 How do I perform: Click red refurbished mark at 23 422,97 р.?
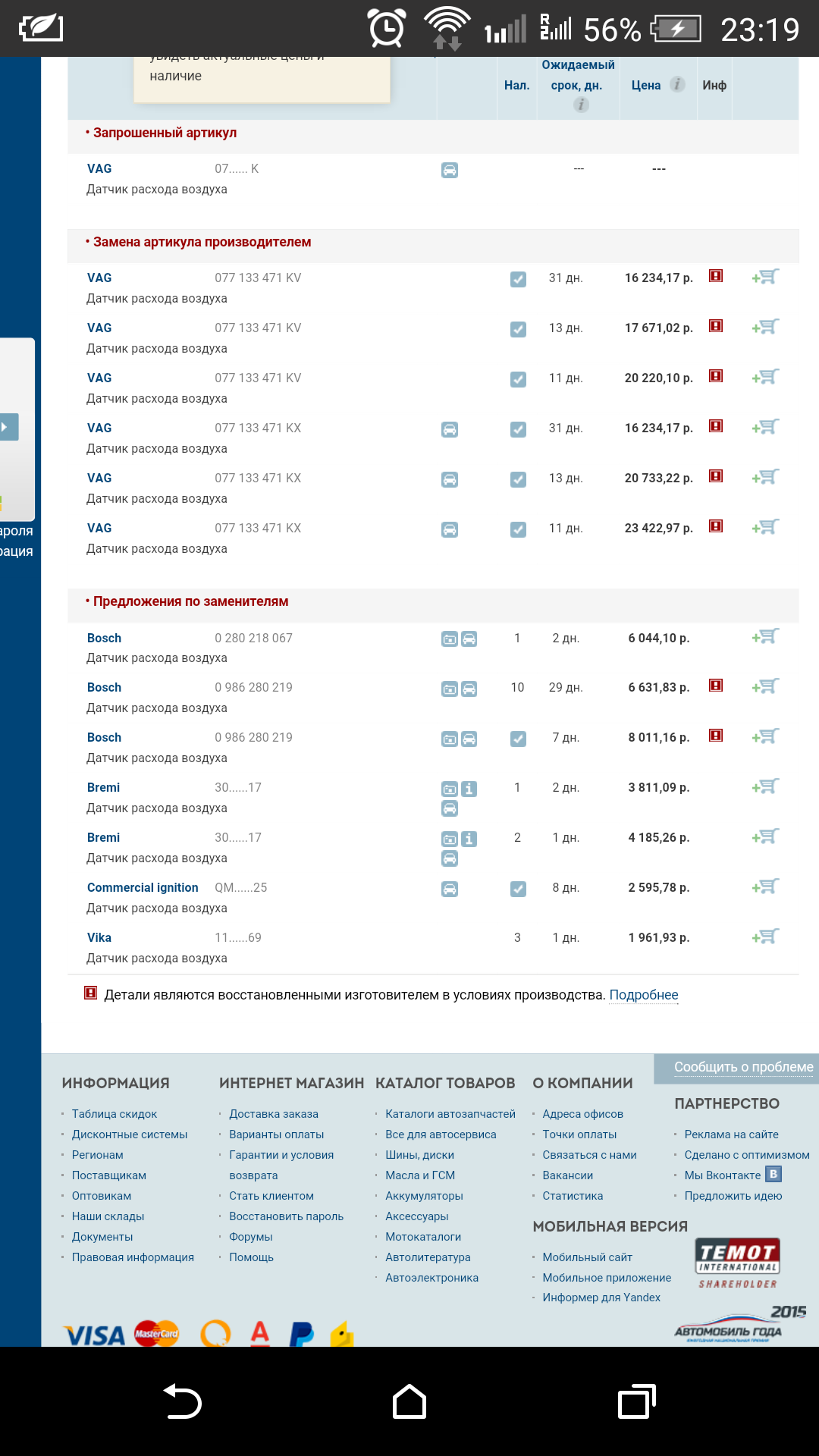pos(715,526)
